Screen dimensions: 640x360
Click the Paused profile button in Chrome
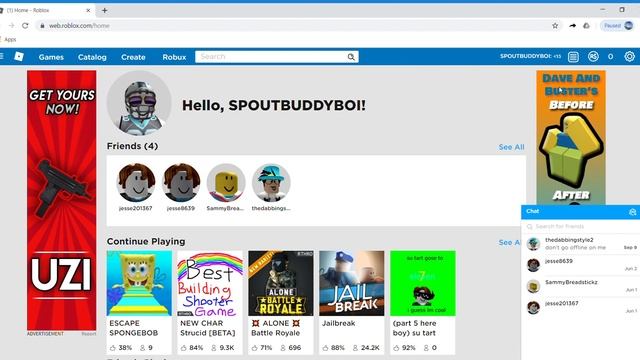(x=618, y=25)
